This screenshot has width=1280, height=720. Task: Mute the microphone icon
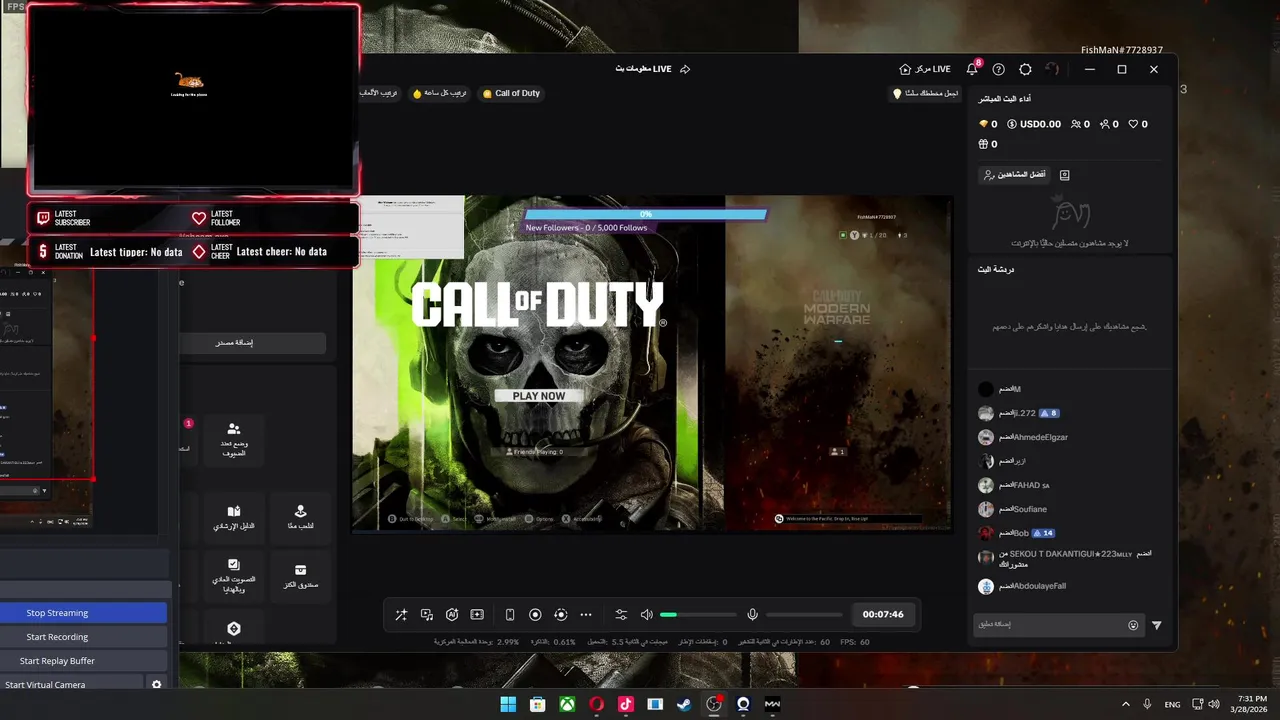click(x=752, y=615)
